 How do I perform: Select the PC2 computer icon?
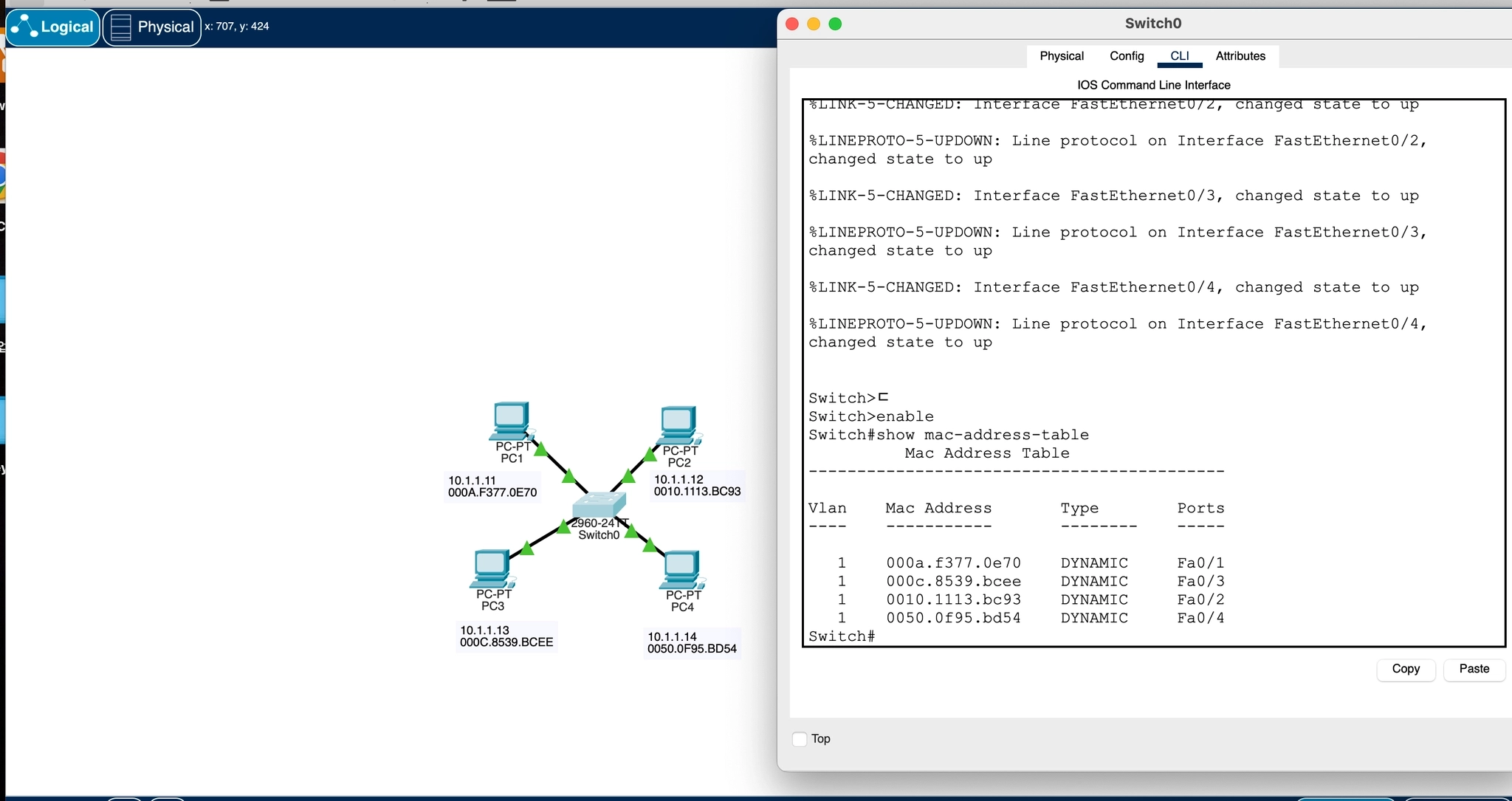coord(678,424)
